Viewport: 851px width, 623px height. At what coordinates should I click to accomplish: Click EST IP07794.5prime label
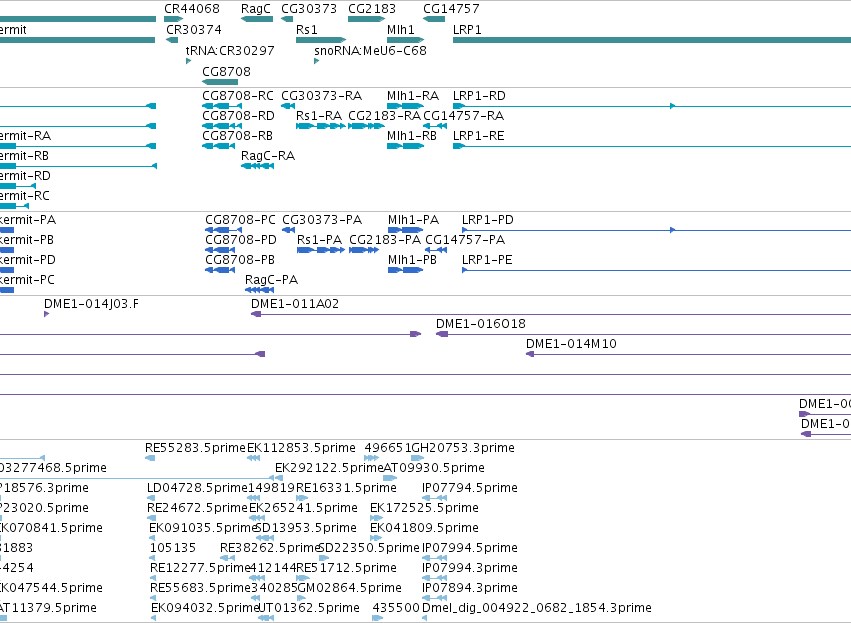[x=470, y=488]
